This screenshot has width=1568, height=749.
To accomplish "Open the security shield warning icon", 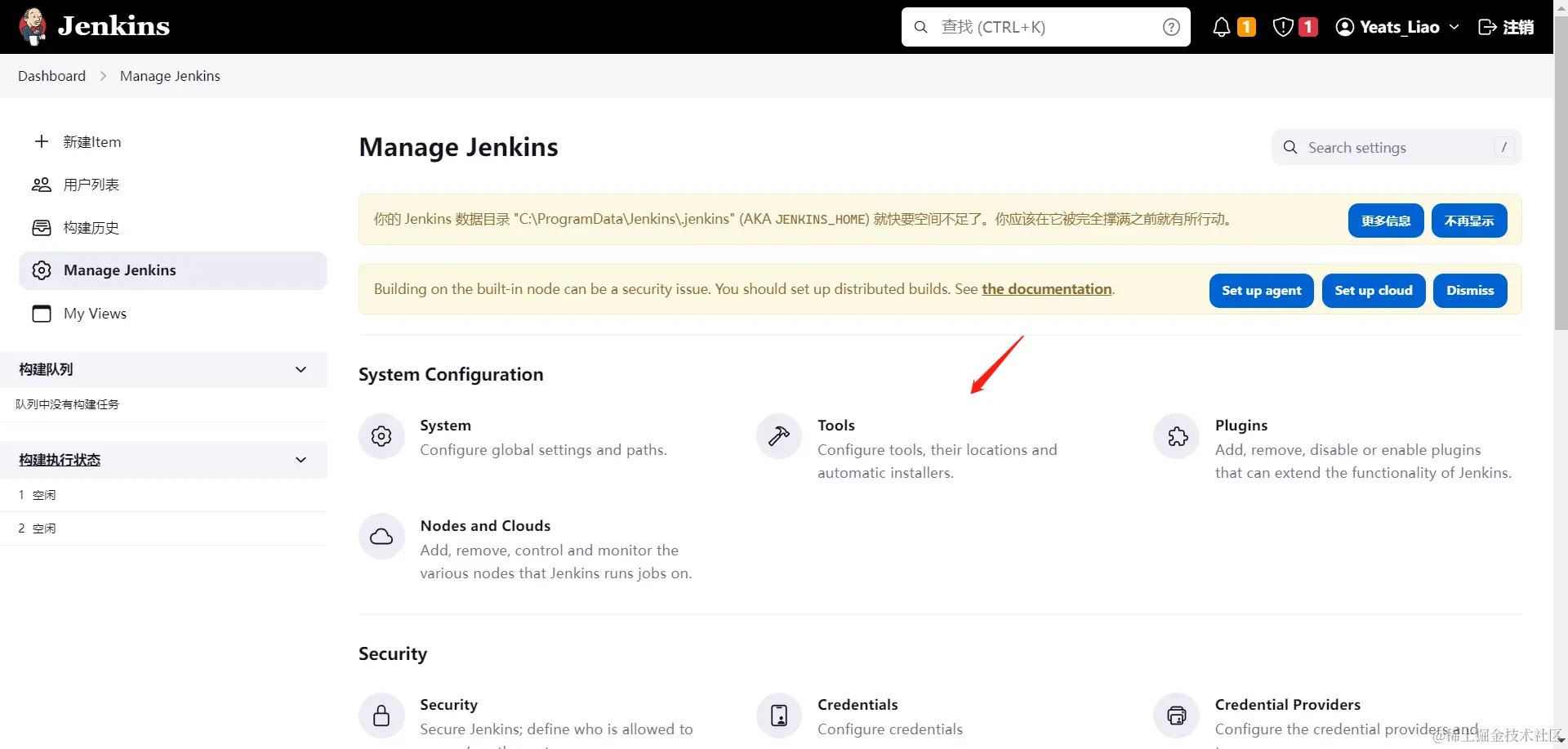I will [x=1283, y=27].
